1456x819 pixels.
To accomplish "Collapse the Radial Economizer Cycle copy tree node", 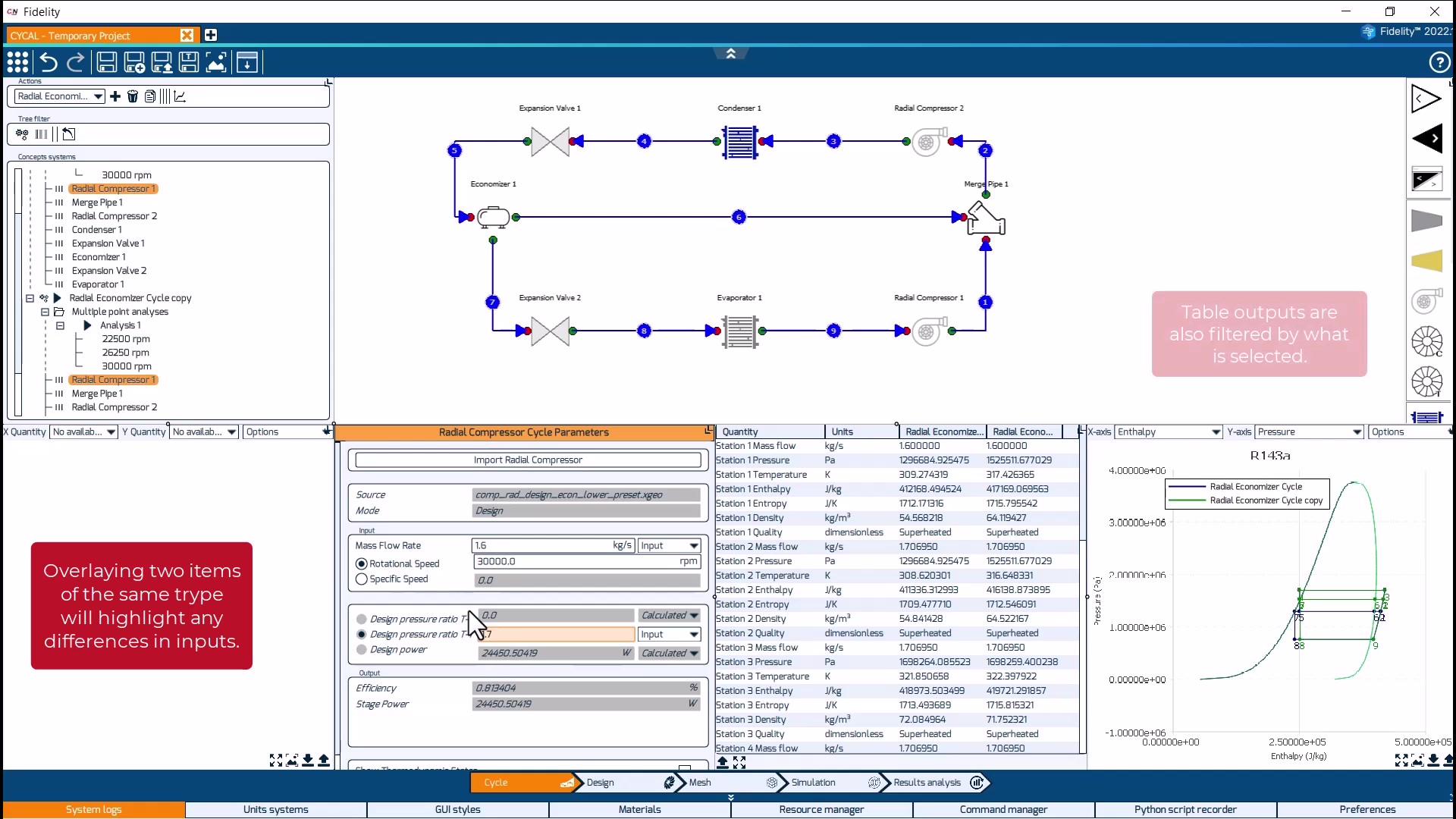I will 30,298.
